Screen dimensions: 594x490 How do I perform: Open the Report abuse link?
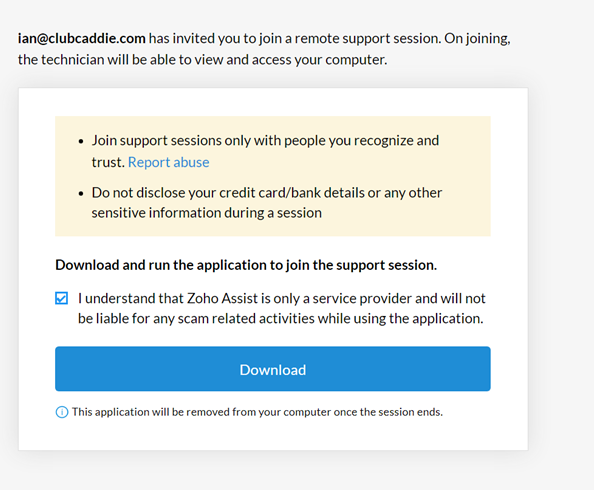pos(169,162)
